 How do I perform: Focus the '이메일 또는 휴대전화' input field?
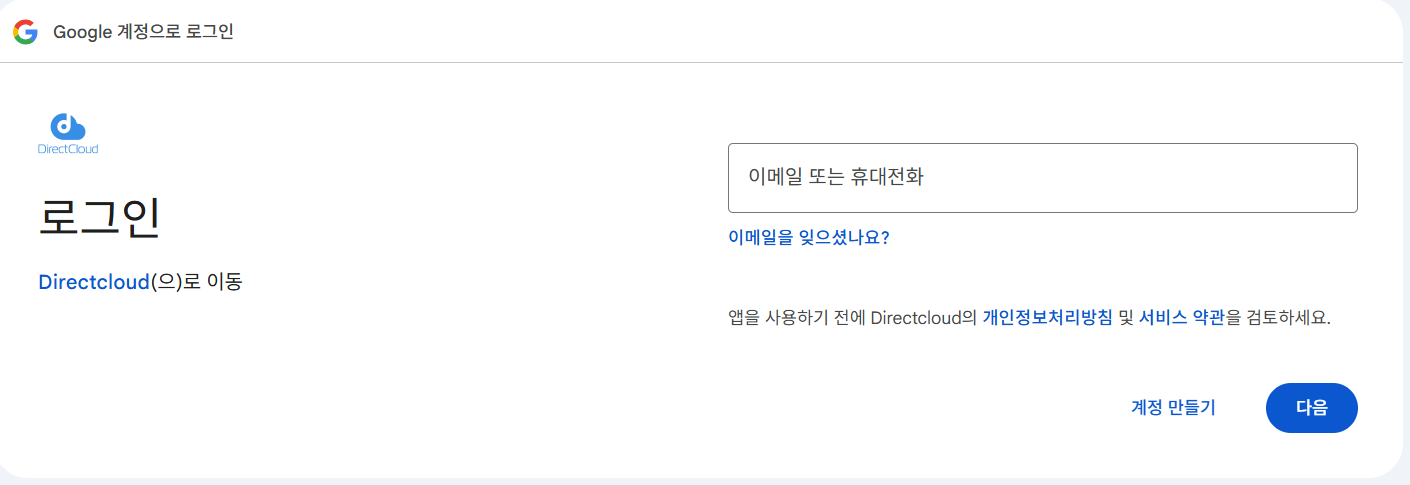(x=1042, y=178)
